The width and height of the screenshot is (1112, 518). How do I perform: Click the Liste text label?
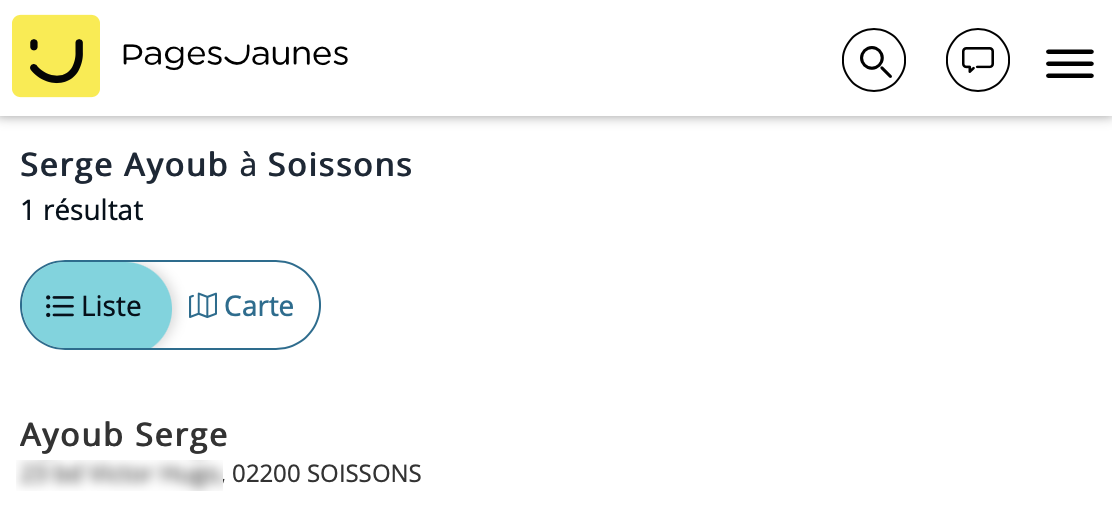coord(111,306)
